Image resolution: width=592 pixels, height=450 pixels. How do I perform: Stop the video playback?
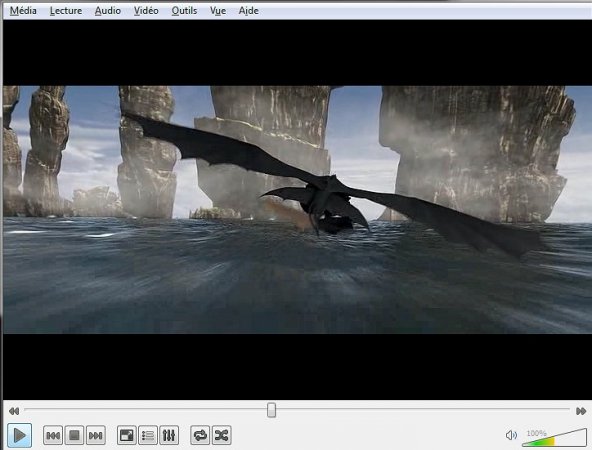tap(74, 436)
